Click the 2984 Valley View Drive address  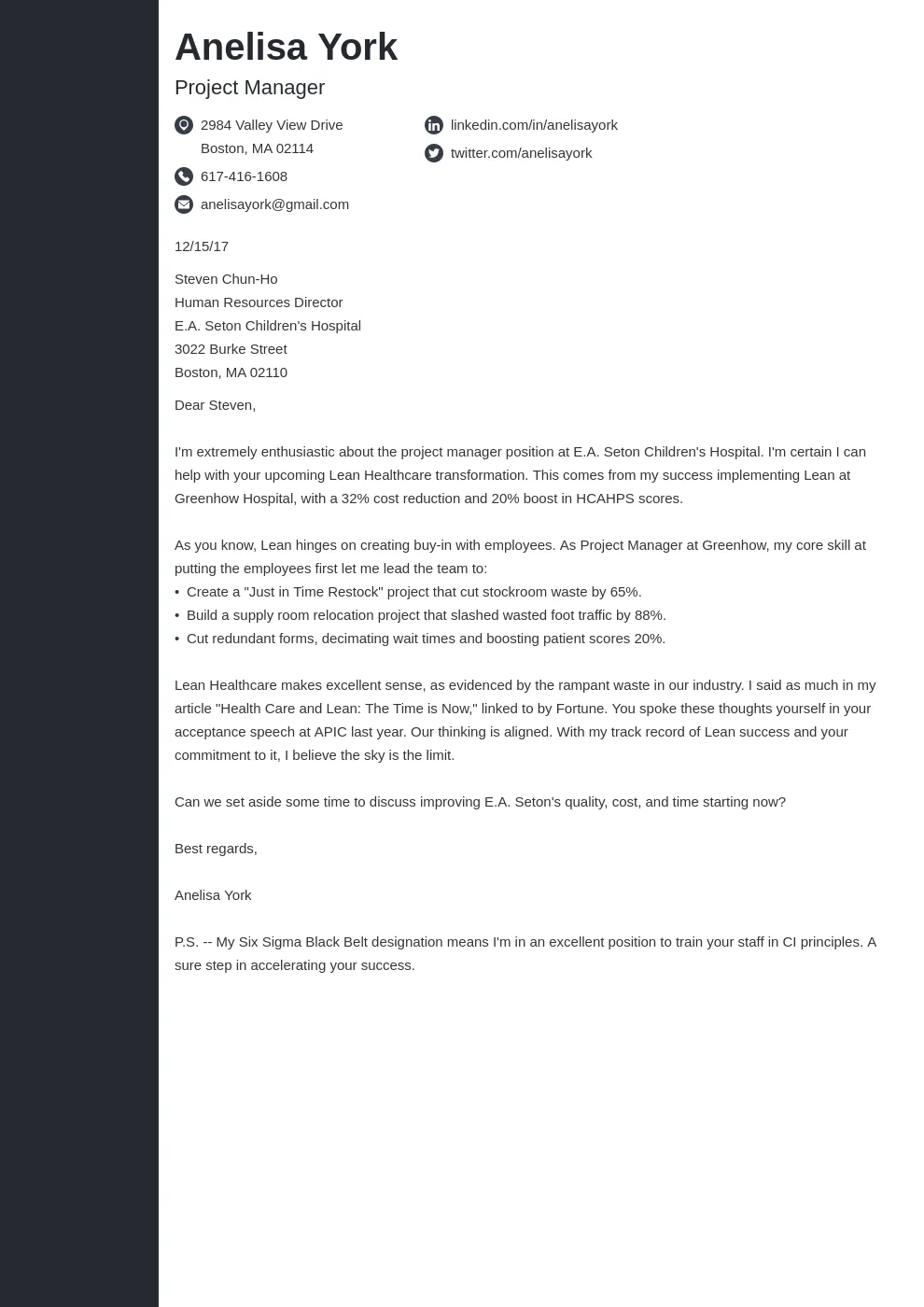point(272,125)
